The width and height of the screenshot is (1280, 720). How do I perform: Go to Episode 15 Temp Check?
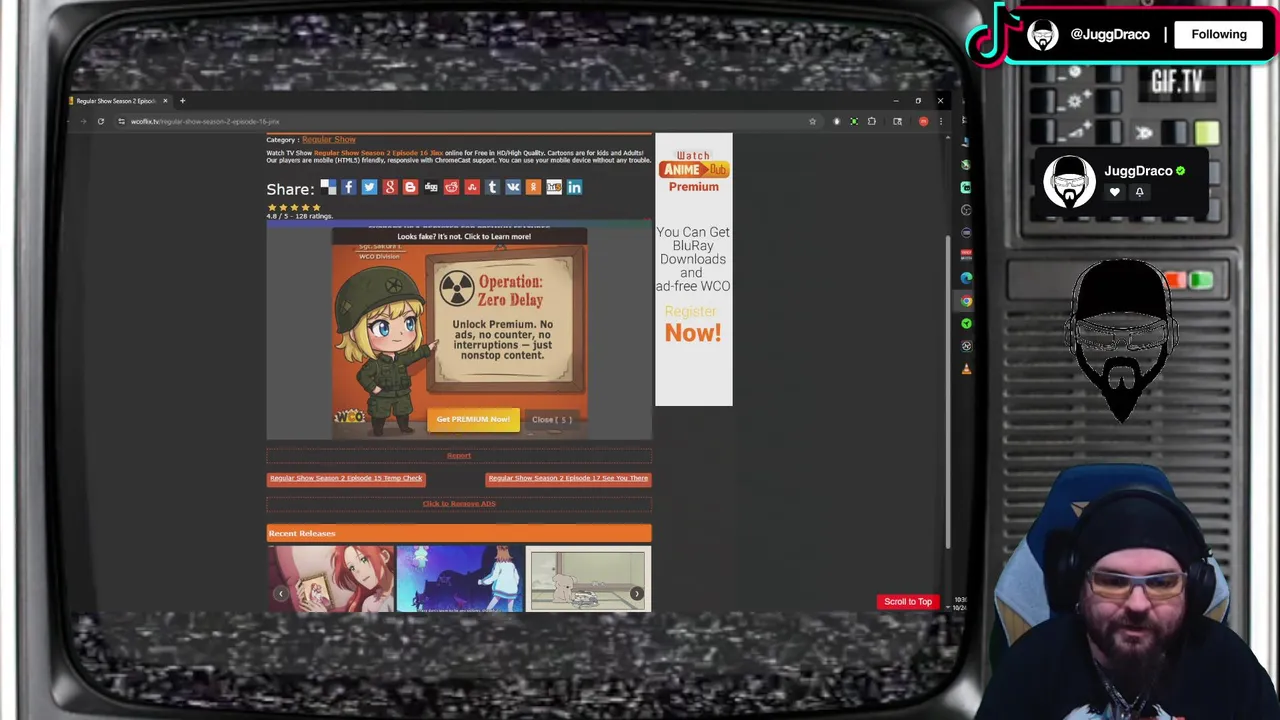346,478
